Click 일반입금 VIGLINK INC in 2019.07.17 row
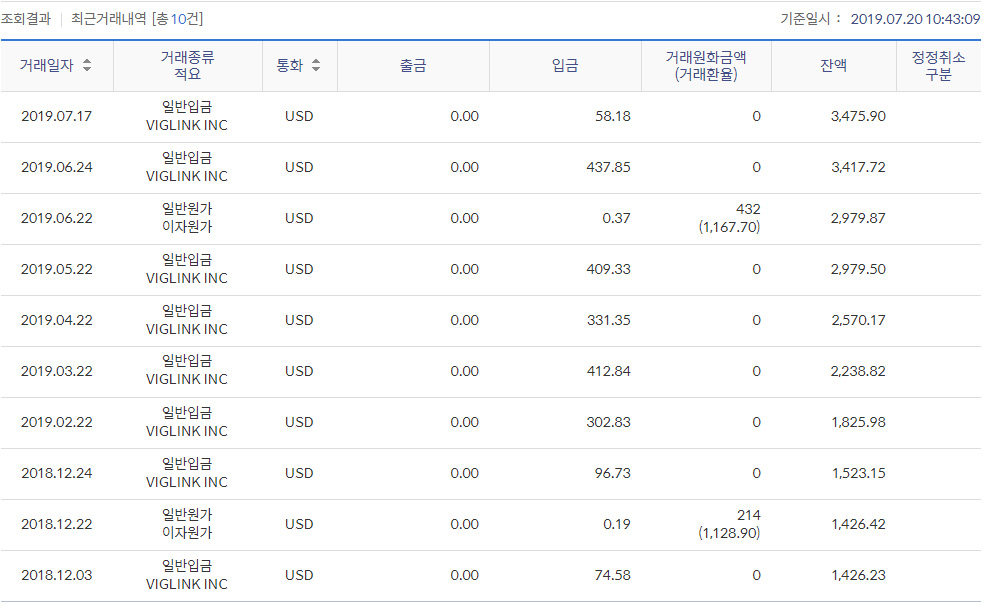The image size is (988, 605). 187,116
